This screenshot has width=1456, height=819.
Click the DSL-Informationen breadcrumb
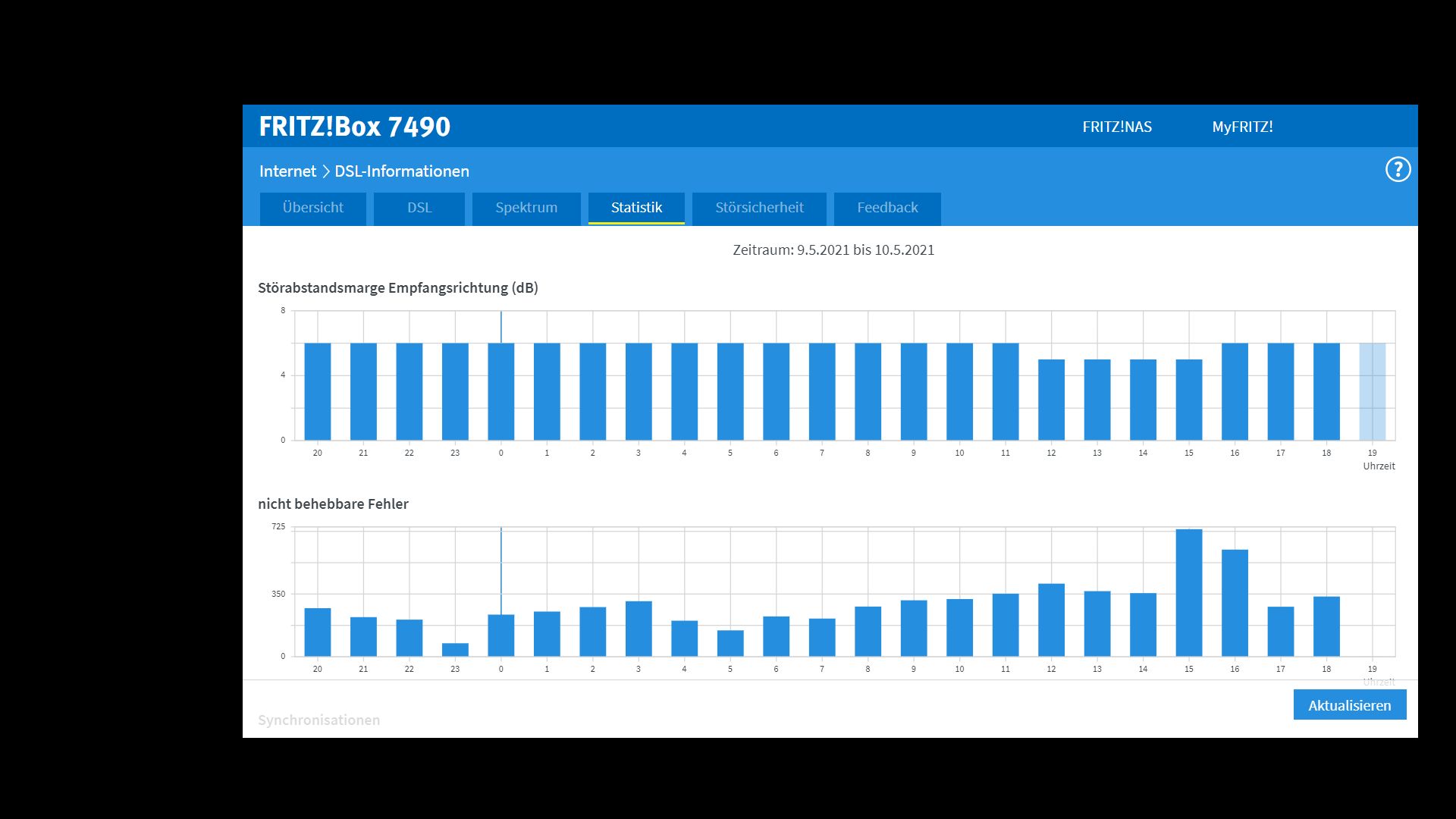[402, 171]
